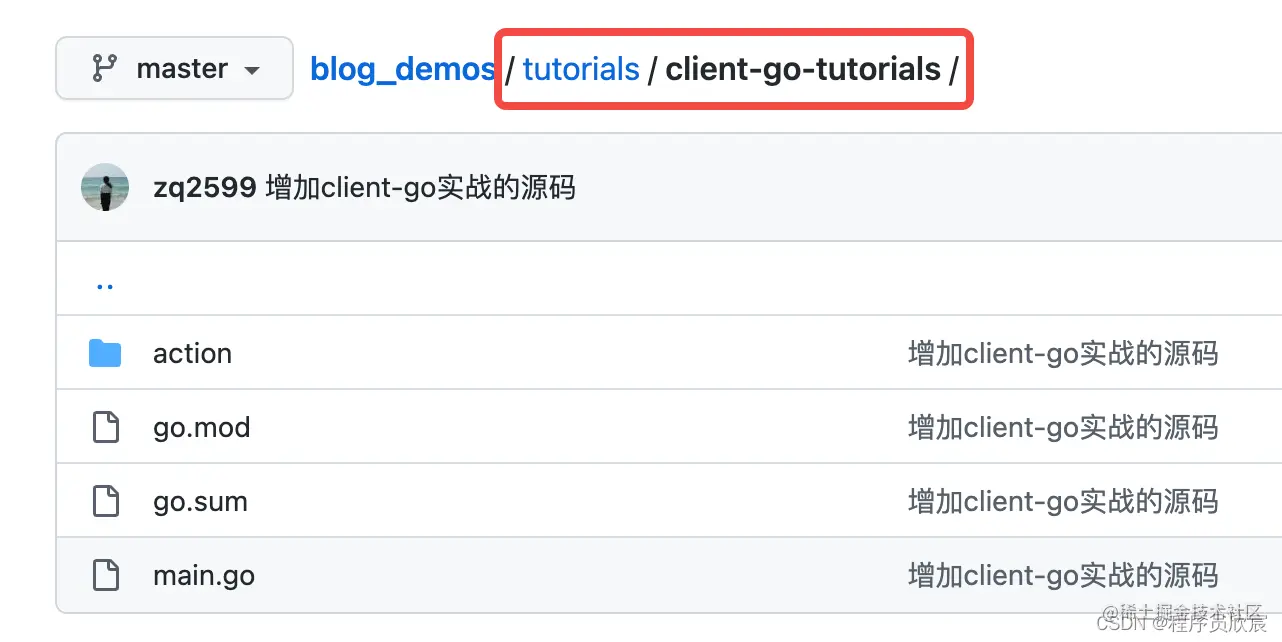Viewport: 1282px width, 642px height.
Task: Open the action folder
Action: 192,353
